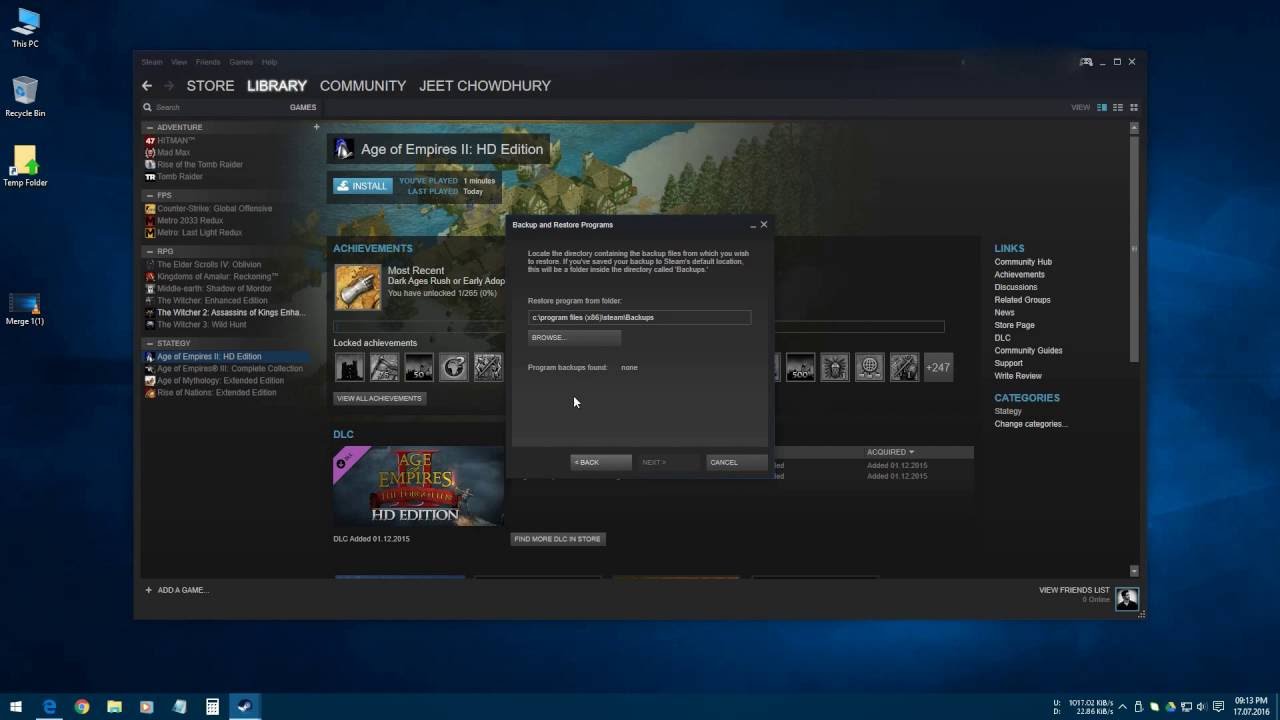Click the INSTALL button
Screen dimensions: 1280x720
(x=362, y=186)
